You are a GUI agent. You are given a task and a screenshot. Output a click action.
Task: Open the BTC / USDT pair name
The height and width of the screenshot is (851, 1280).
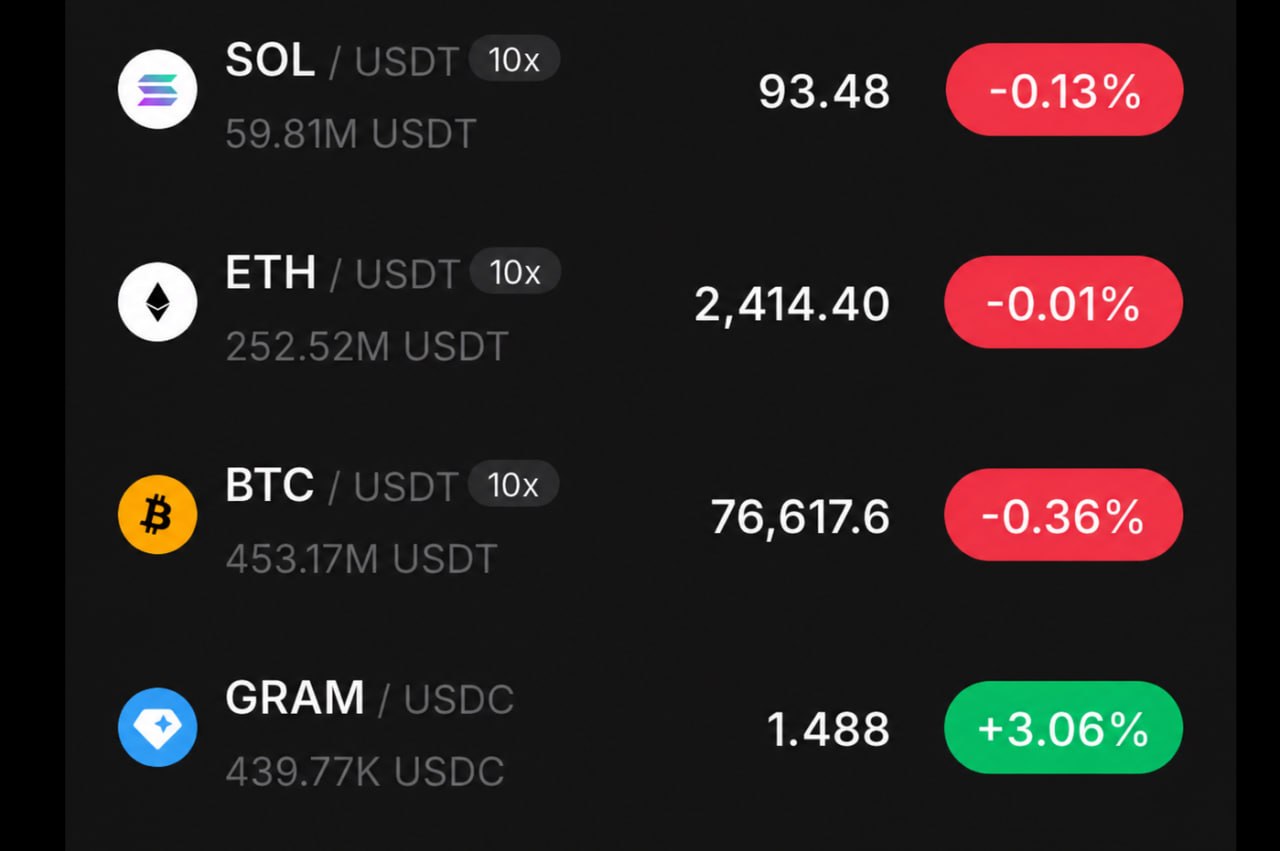tap(341, 486)
